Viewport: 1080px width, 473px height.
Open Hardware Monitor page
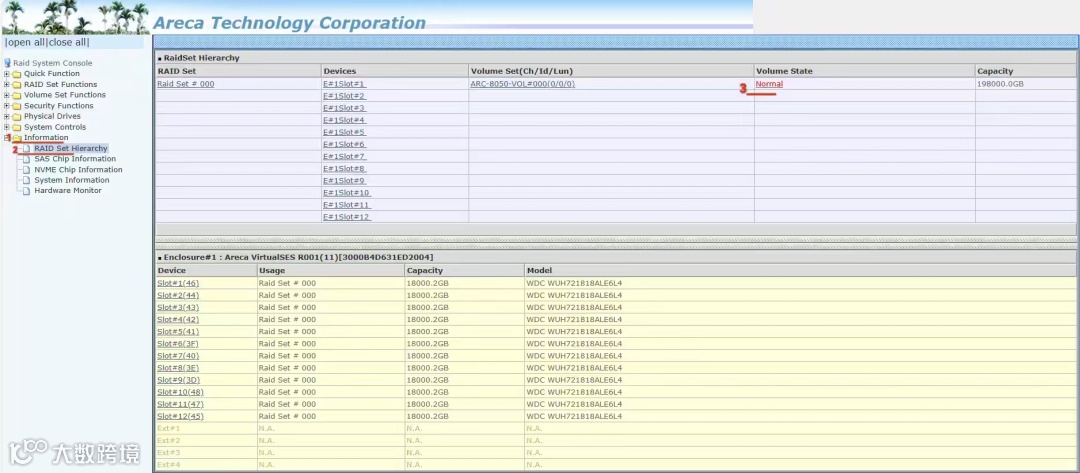(x=68, y=191)
